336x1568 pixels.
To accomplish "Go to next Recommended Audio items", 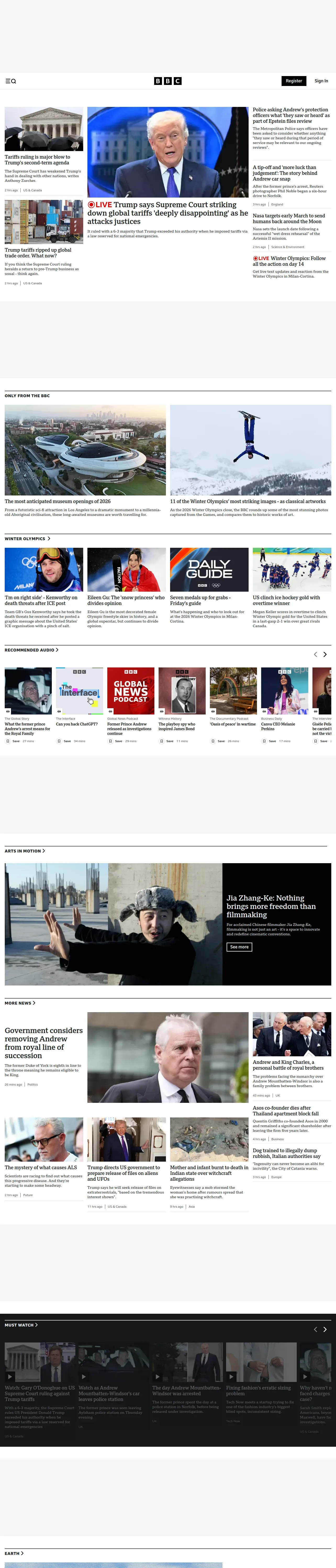I will 325,654.
